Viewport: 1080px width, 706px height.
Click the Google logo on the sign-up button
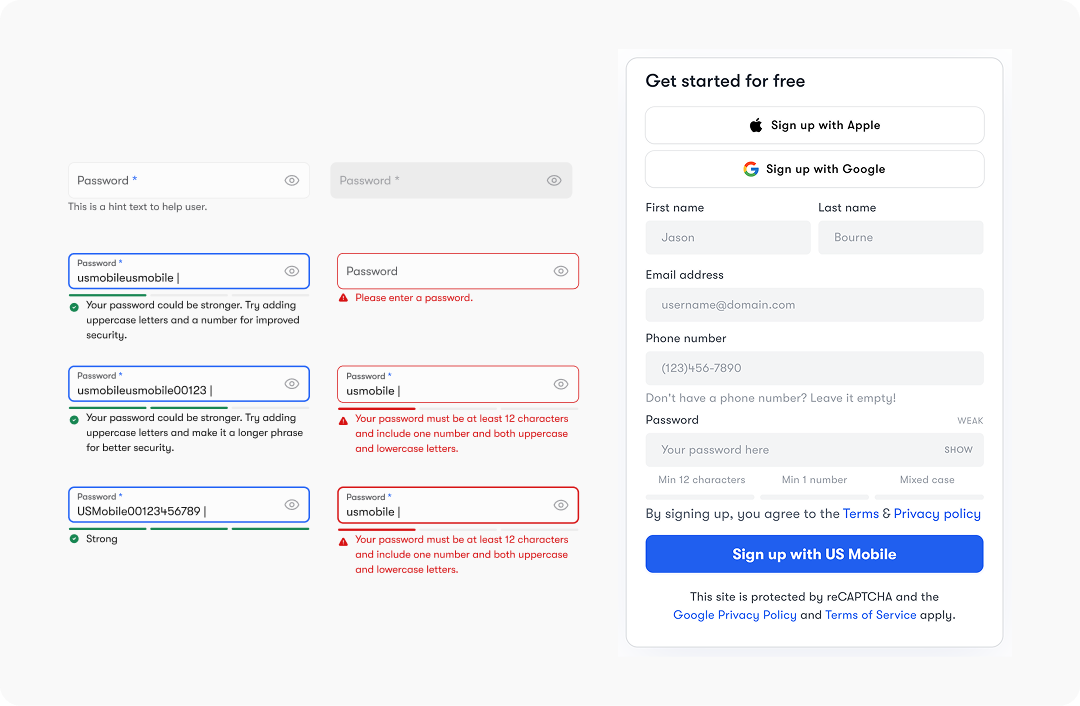tap(751, 169)
